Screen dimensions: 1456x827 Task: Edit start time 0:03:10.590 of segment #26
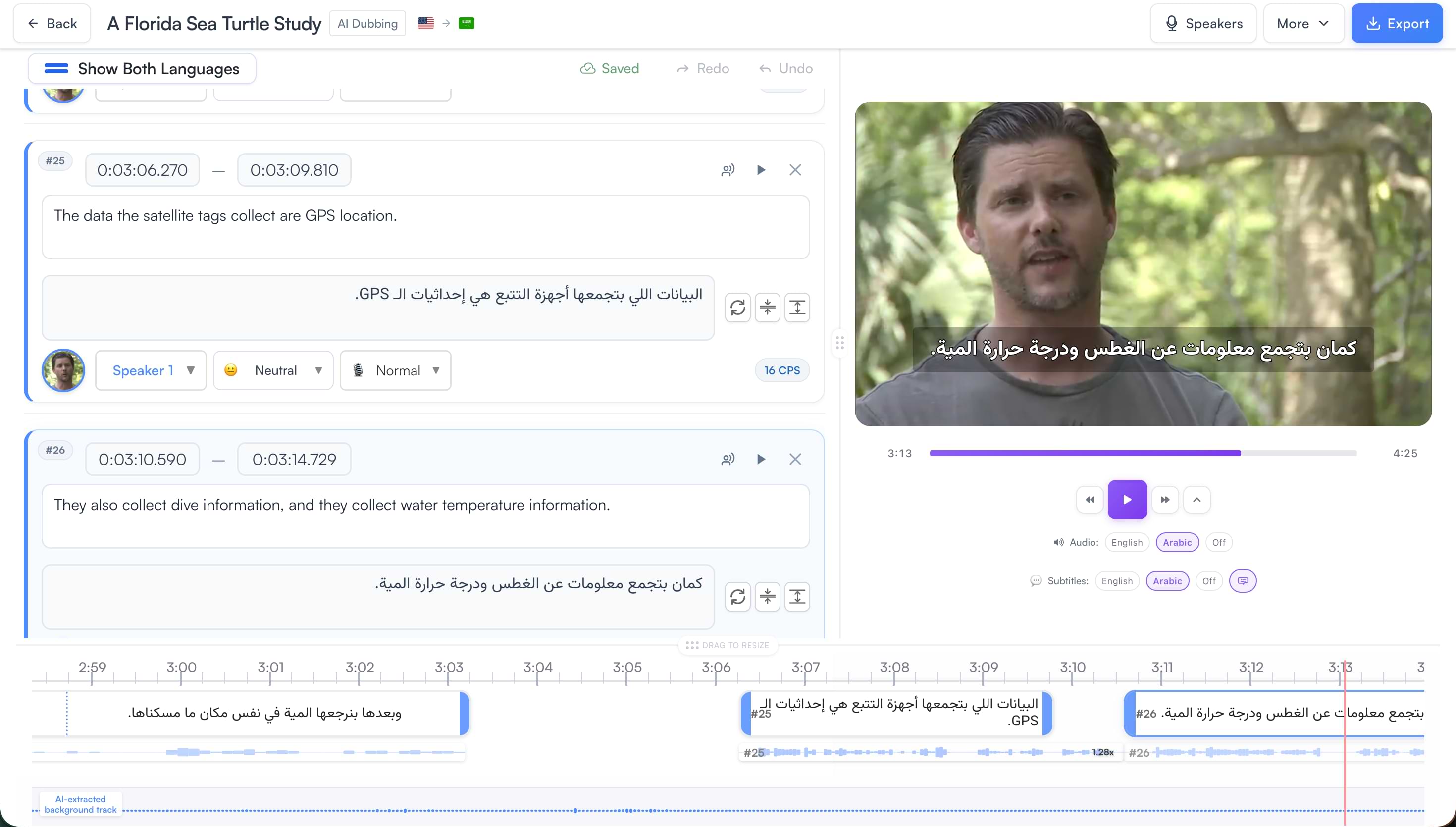(143, 459)
